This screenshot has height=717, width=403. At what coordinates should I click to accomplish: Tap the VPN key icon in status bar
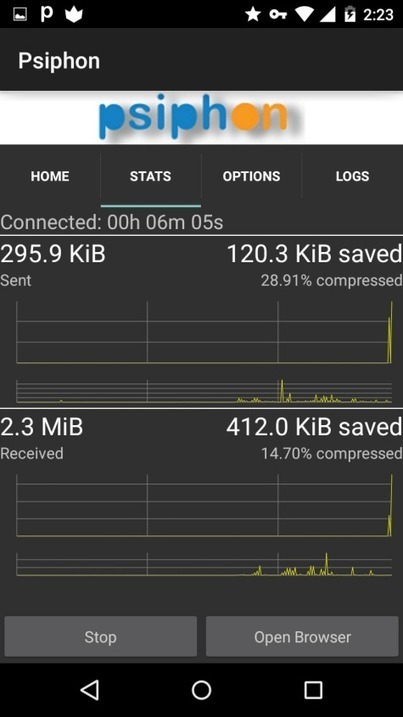[x=278, y=15]
